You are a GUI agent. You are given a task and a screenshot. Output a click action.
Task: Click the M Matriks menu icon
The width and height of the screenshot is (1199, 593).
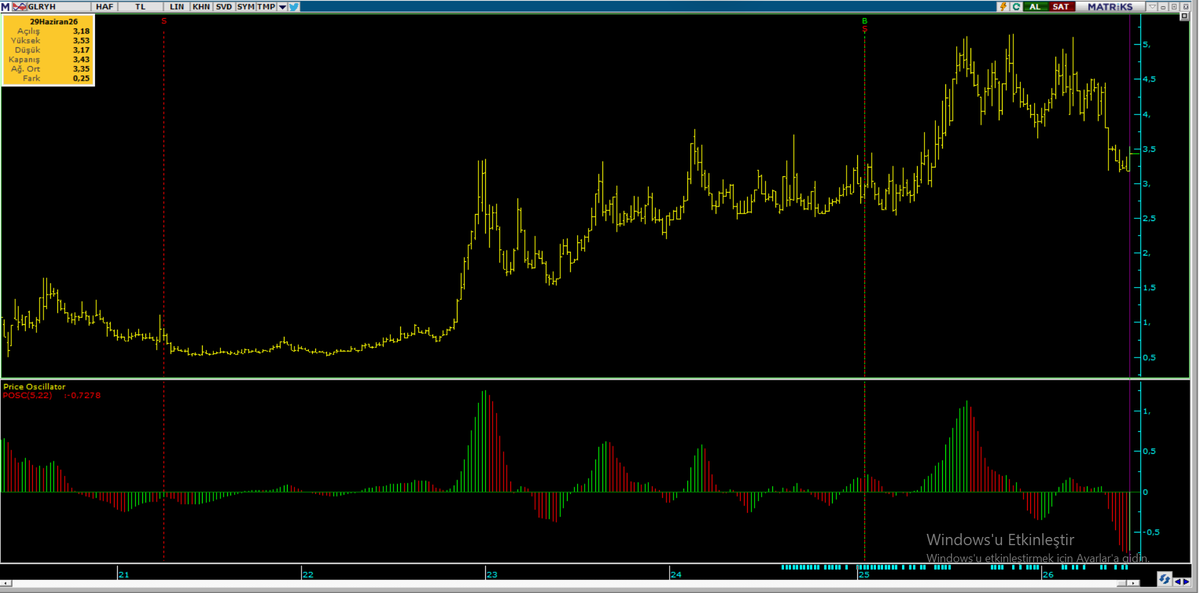pyautogui.click(x=5, y=6)
